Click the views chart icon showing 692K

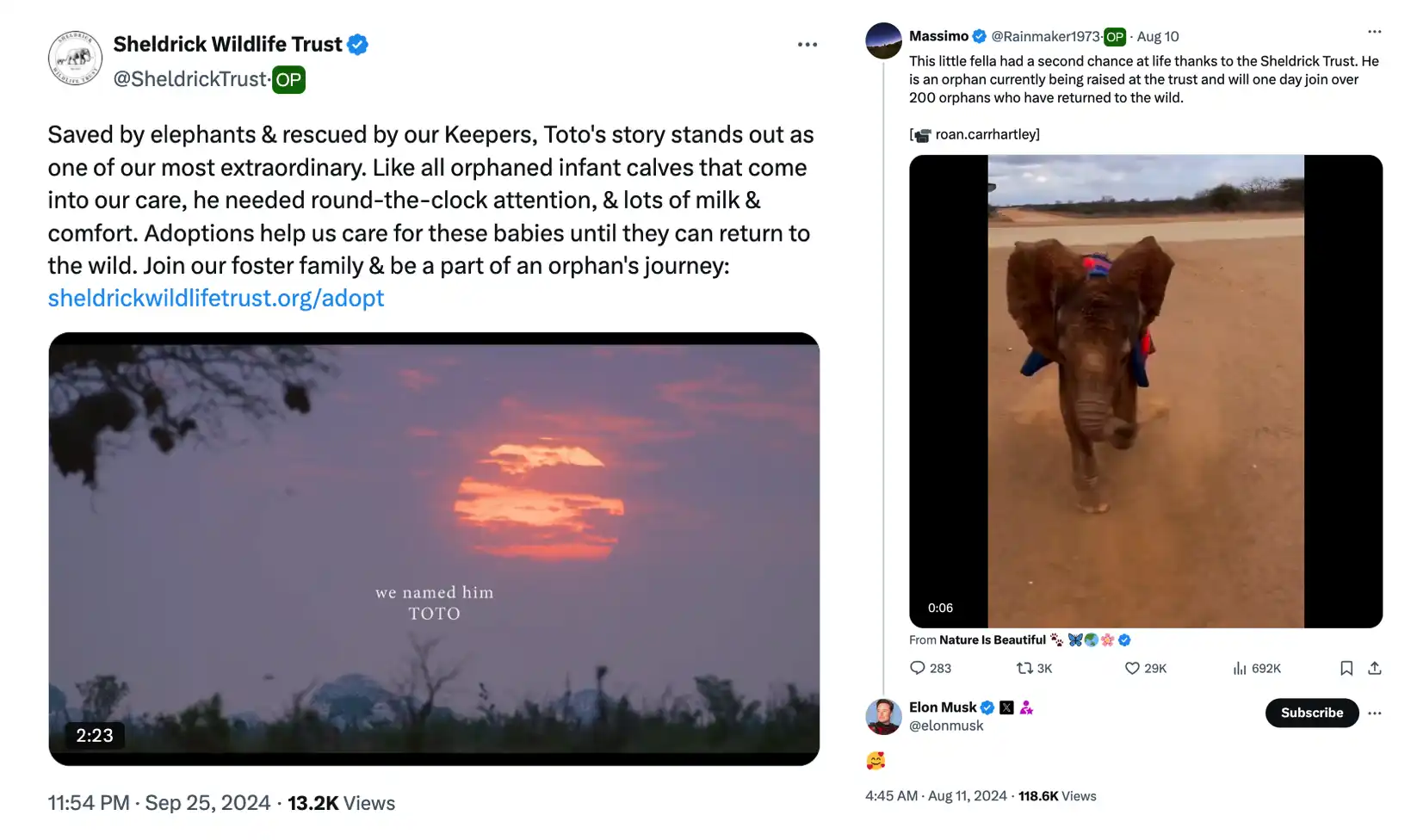tap(1240, 668)
